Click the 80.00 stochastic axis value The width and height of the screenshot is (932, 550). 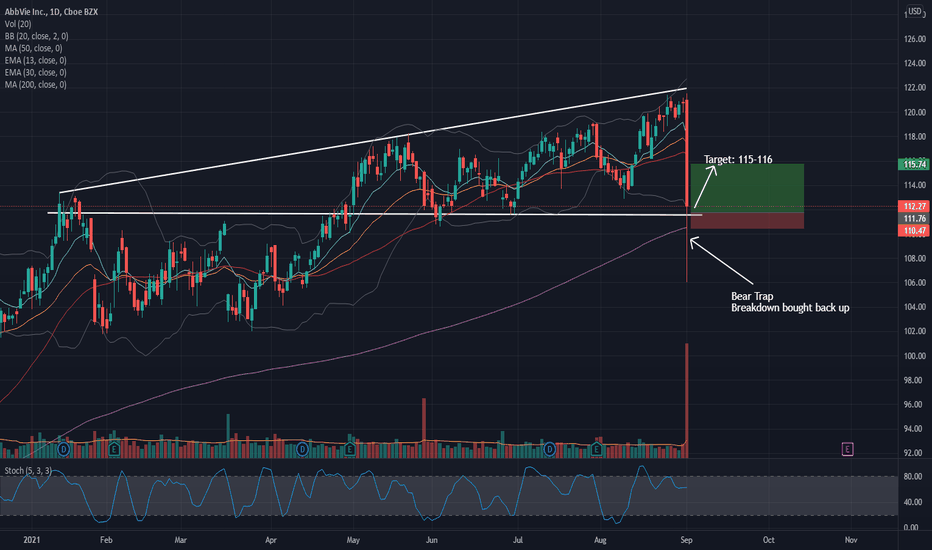(912, 477)
